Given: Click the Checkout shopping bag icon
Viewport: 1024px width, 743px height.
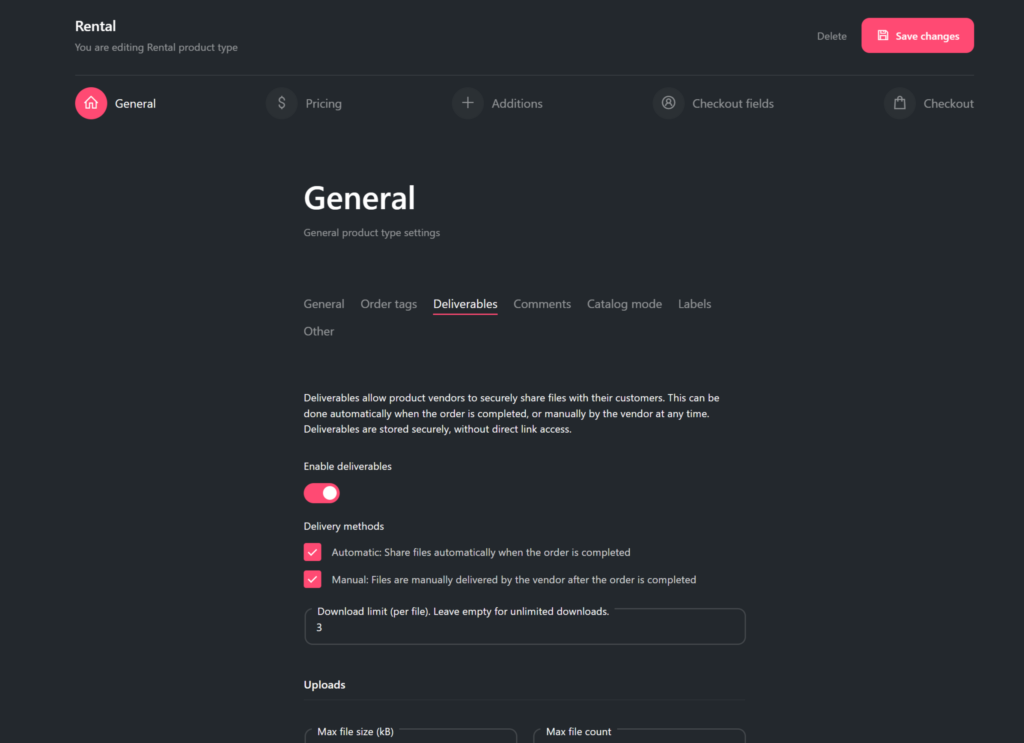Looking at the screenshot, I should pyautogui.click(x=899, y=103).
